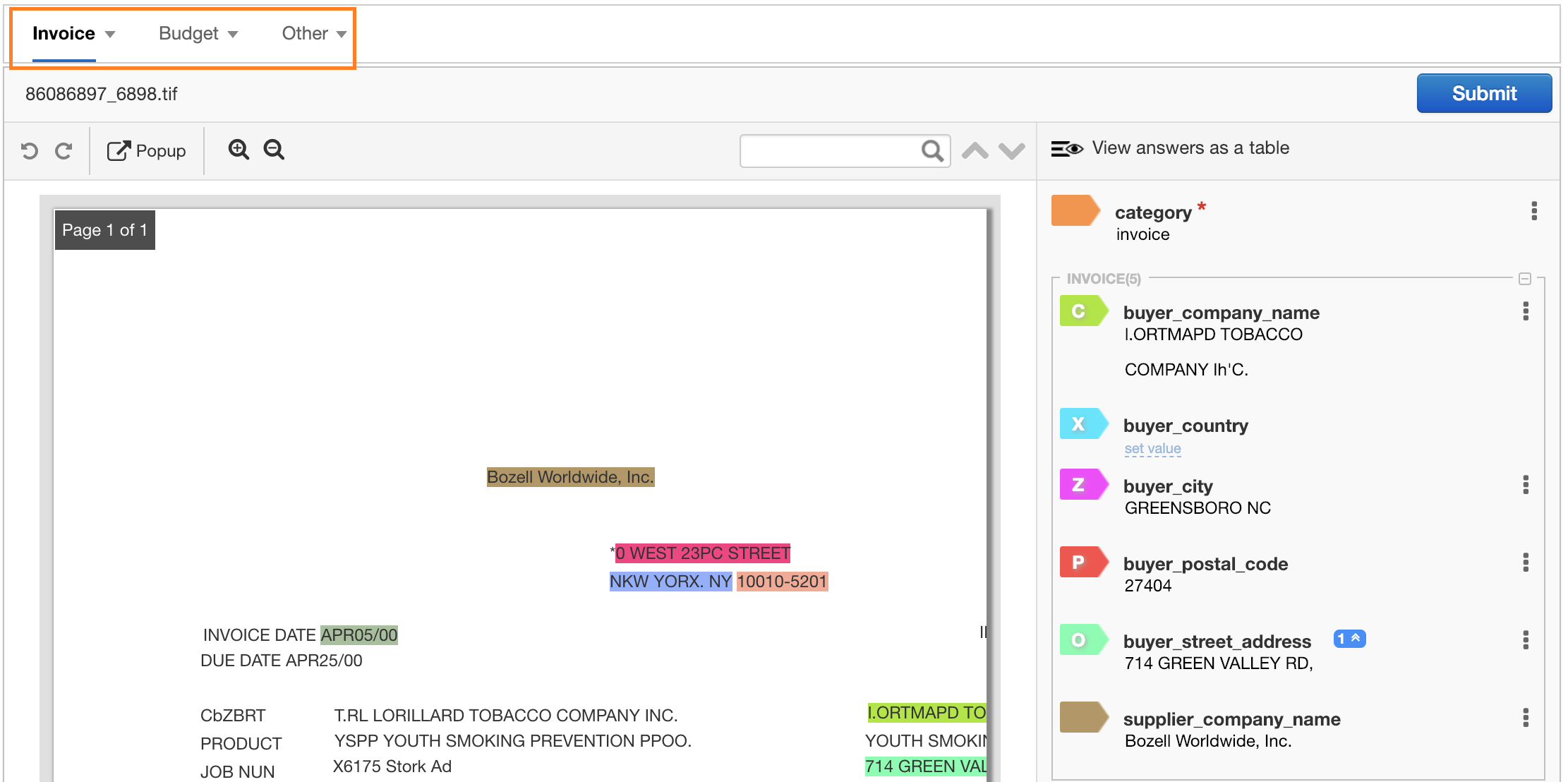This screenshot has height=782, width=1568.
Task: Click highlighted I.ORTMAPD TO text in document
Action: [927, 713]
